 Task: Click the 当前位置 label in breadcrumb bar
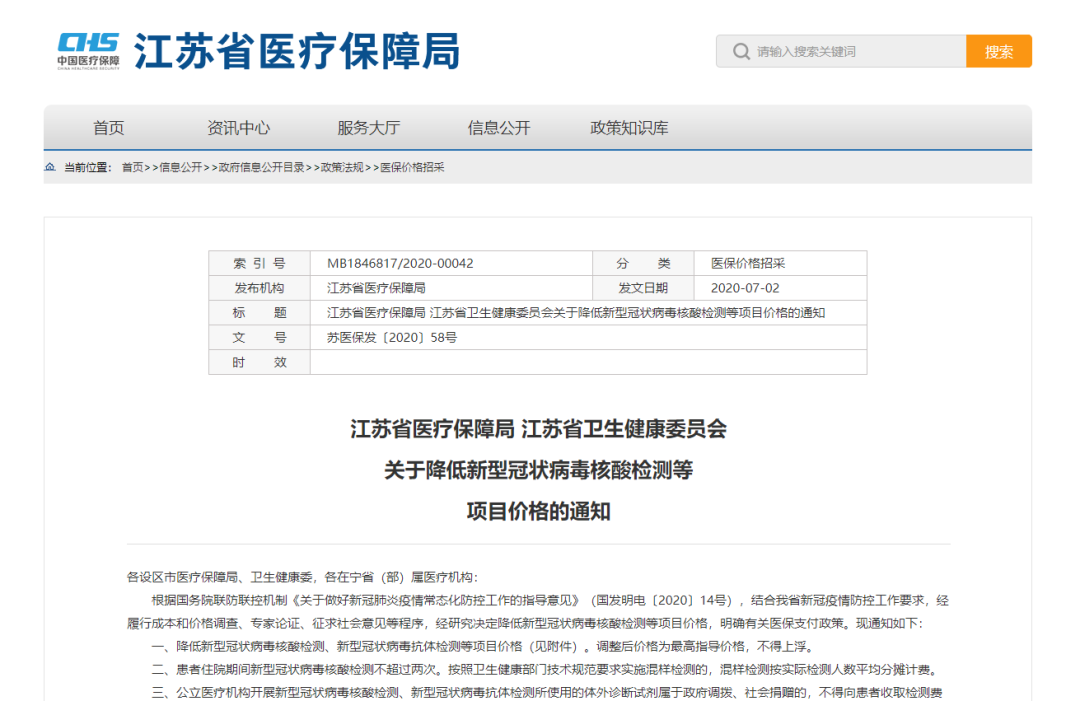[87, 167]
